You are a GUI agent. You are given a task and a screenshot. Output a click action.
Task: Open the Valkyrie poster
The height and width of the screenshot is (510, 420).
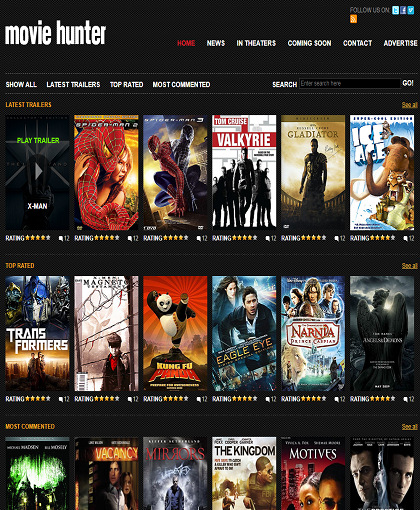244,173
